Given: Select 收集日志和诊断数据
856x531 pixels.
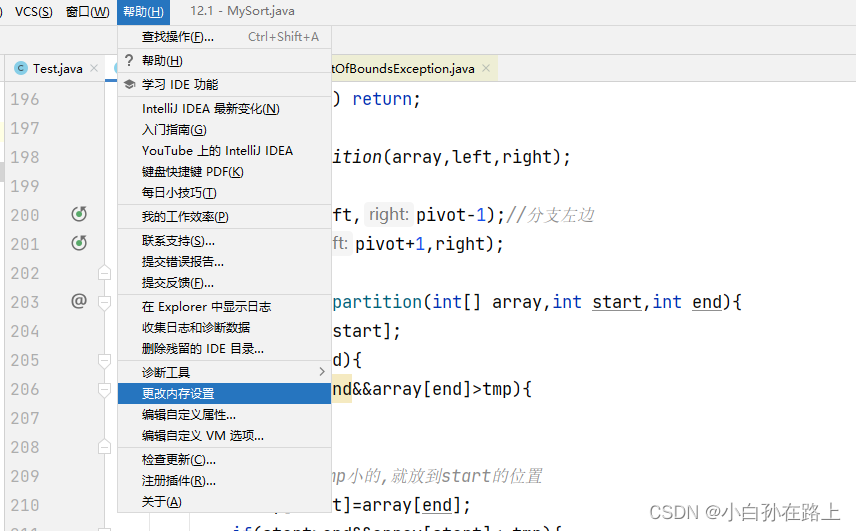Looking at the screenshot, I should pyautogui.click(x=224, y=327).
